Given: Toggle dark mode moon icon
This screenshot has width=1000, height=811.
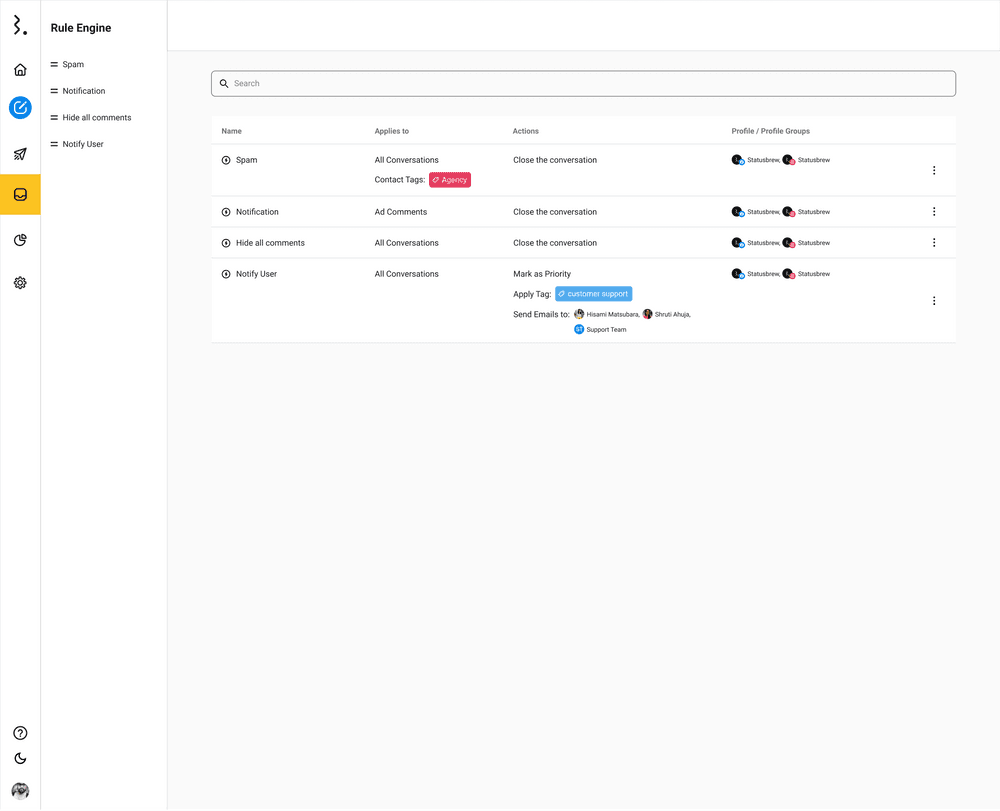Looking at the screenshot, I should [20, 759].
